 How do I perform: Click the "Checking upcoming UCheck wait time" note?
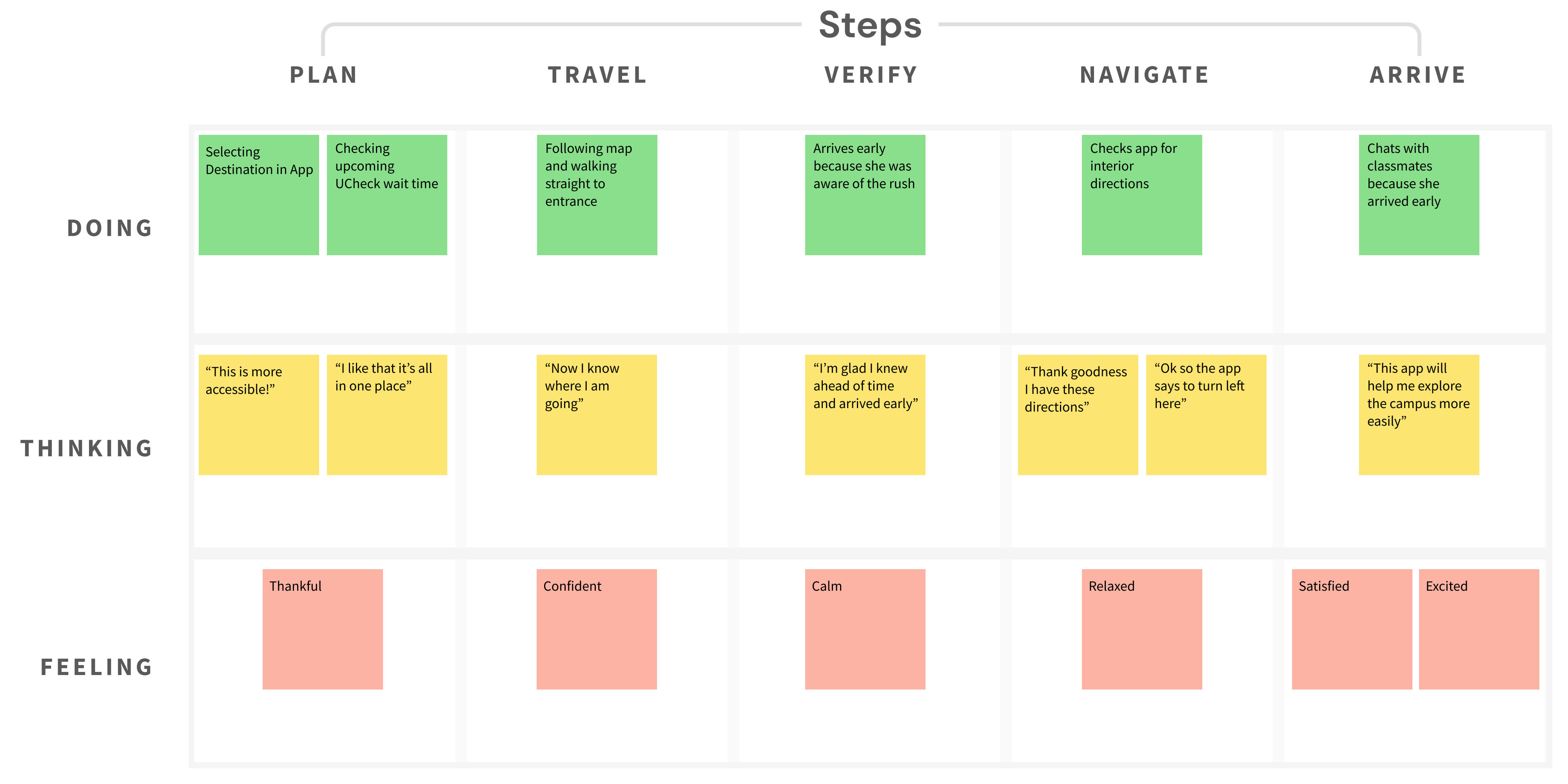(x=387, y=195)
